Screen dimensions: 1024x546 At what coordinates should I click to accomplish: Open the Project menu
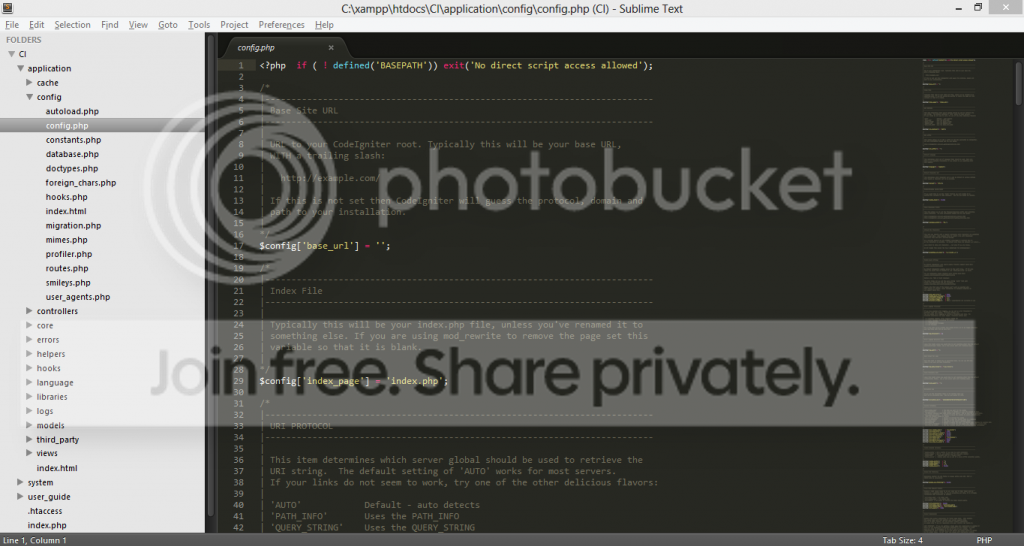(x=234, y=25)
